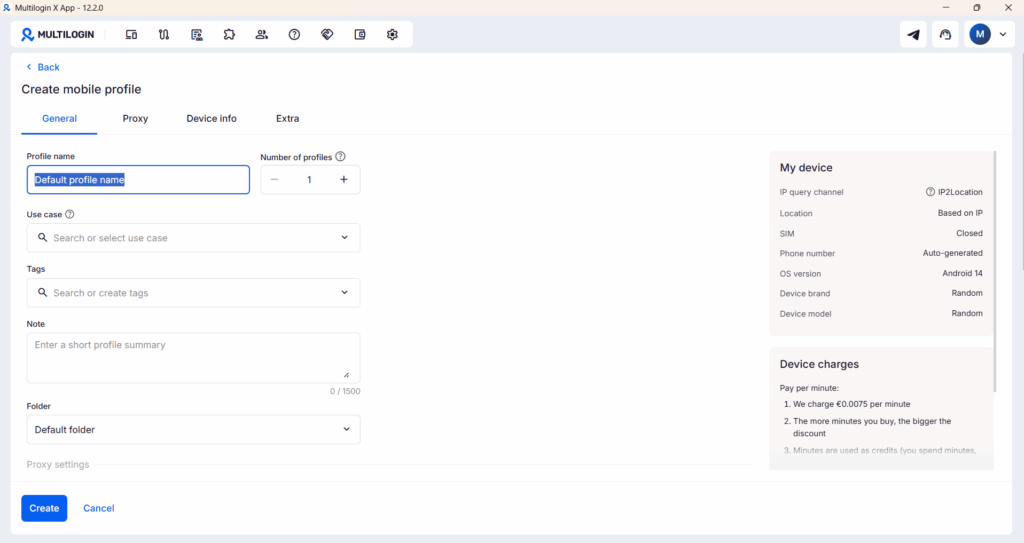Click the Note text area
Screen dimensions: 1024x543
pyautogui.click(x=192, y=357)
